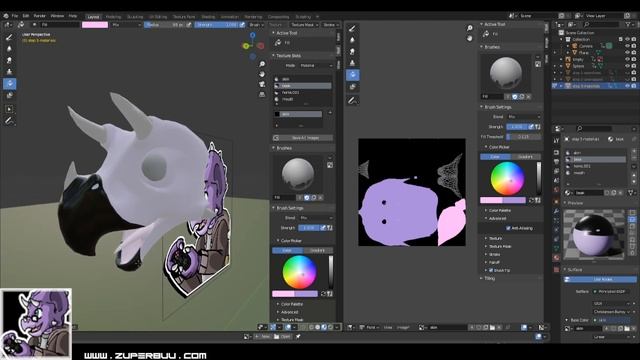Toggle visibility eye of the Collection row
This screenshot has width=640, height=360.
pos(627,39)
